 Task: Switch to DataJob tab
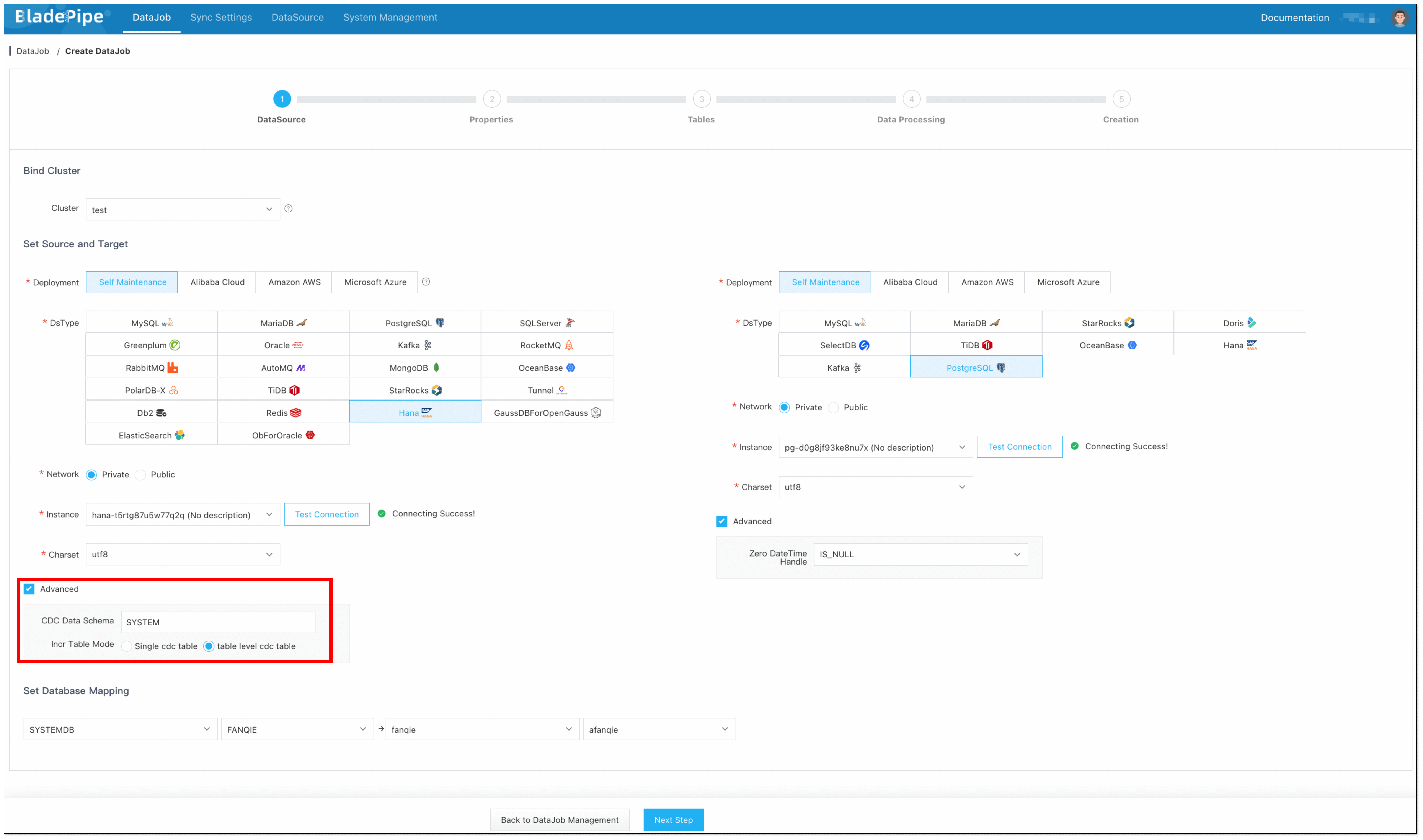coord(152,18)
